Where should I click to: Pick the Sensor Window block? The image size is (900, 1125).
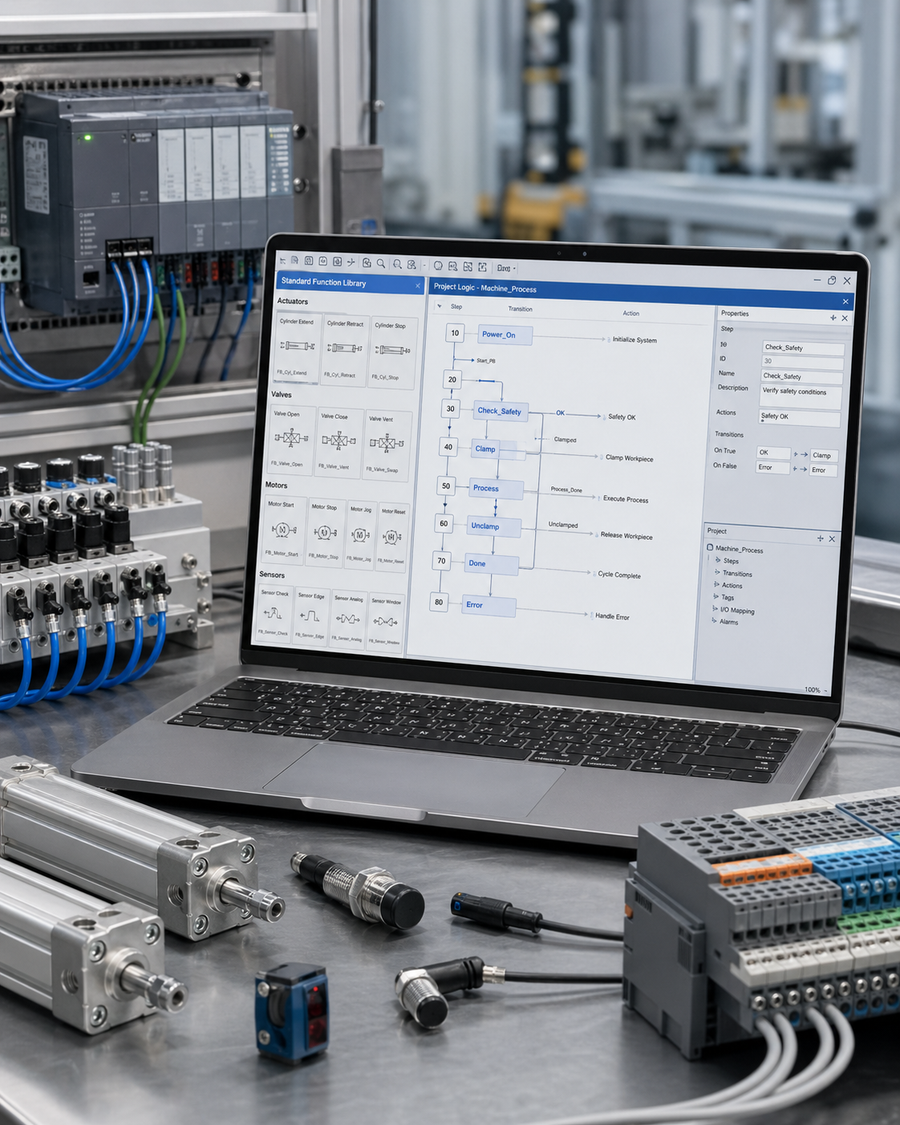(385, 621)
